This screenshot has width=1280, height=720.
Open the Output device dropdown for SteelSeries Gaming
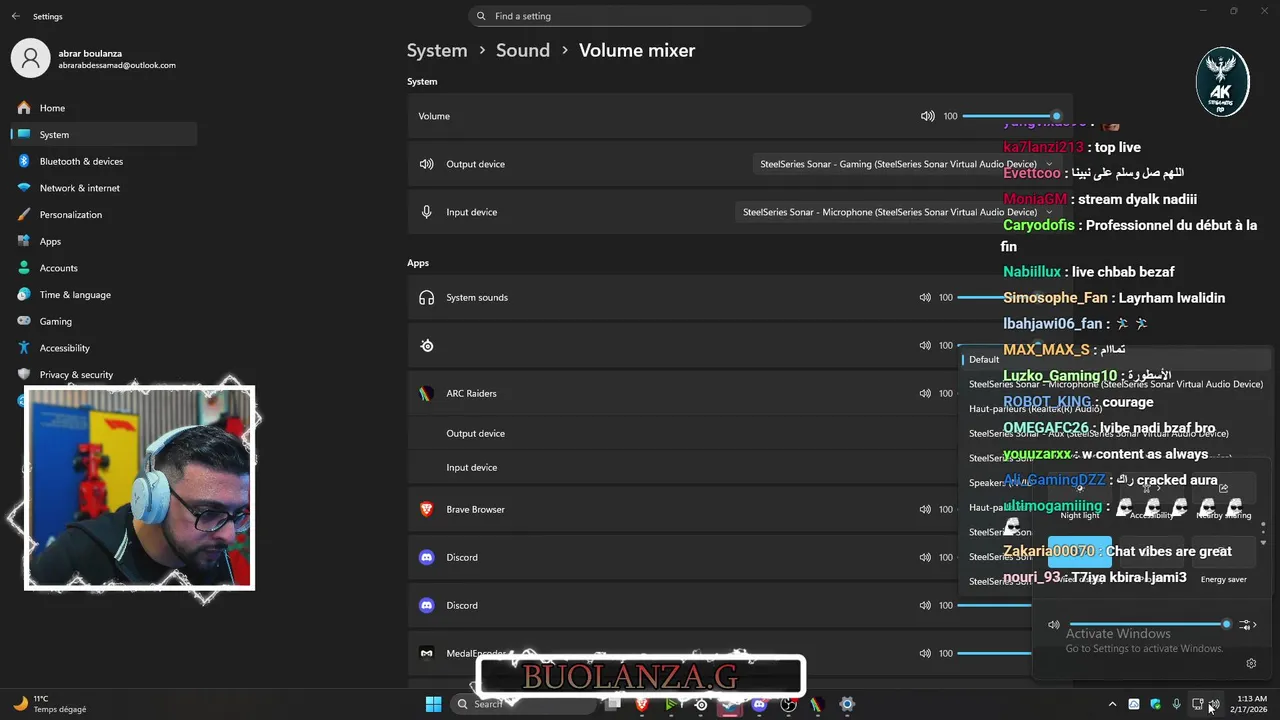point(906,164)
